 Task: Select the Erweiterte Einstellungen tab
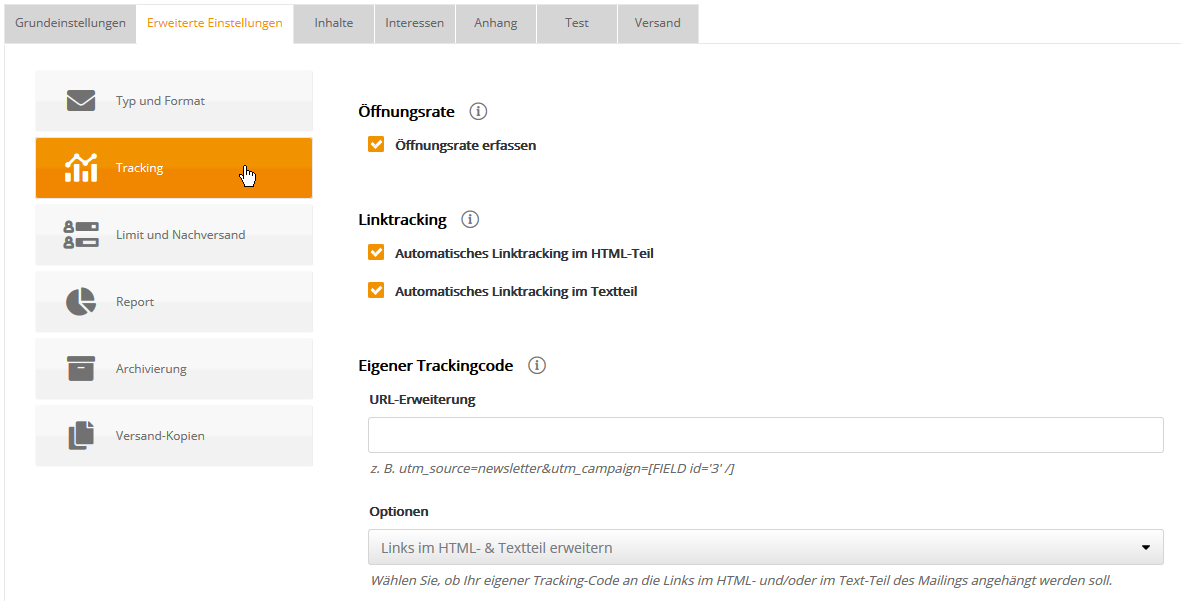point(215,23)
